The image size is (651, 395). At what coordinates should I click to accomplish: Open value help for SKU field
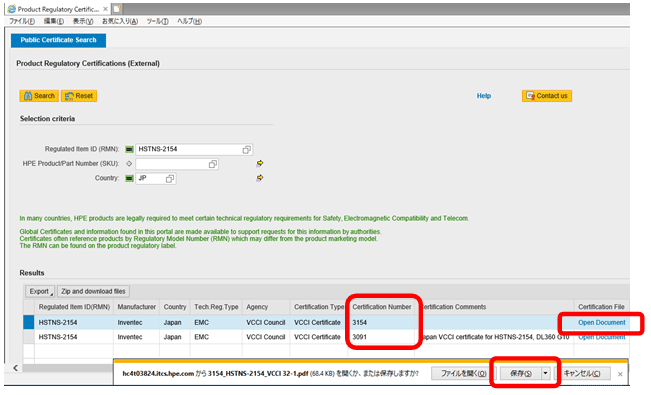point(213,164)
